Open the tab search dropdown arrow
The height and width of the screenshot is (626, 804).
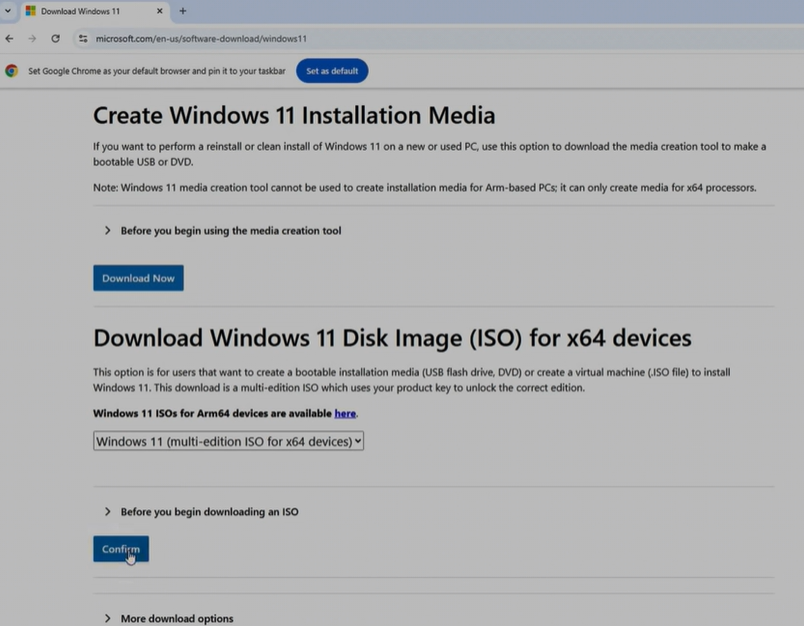[8, 11]
